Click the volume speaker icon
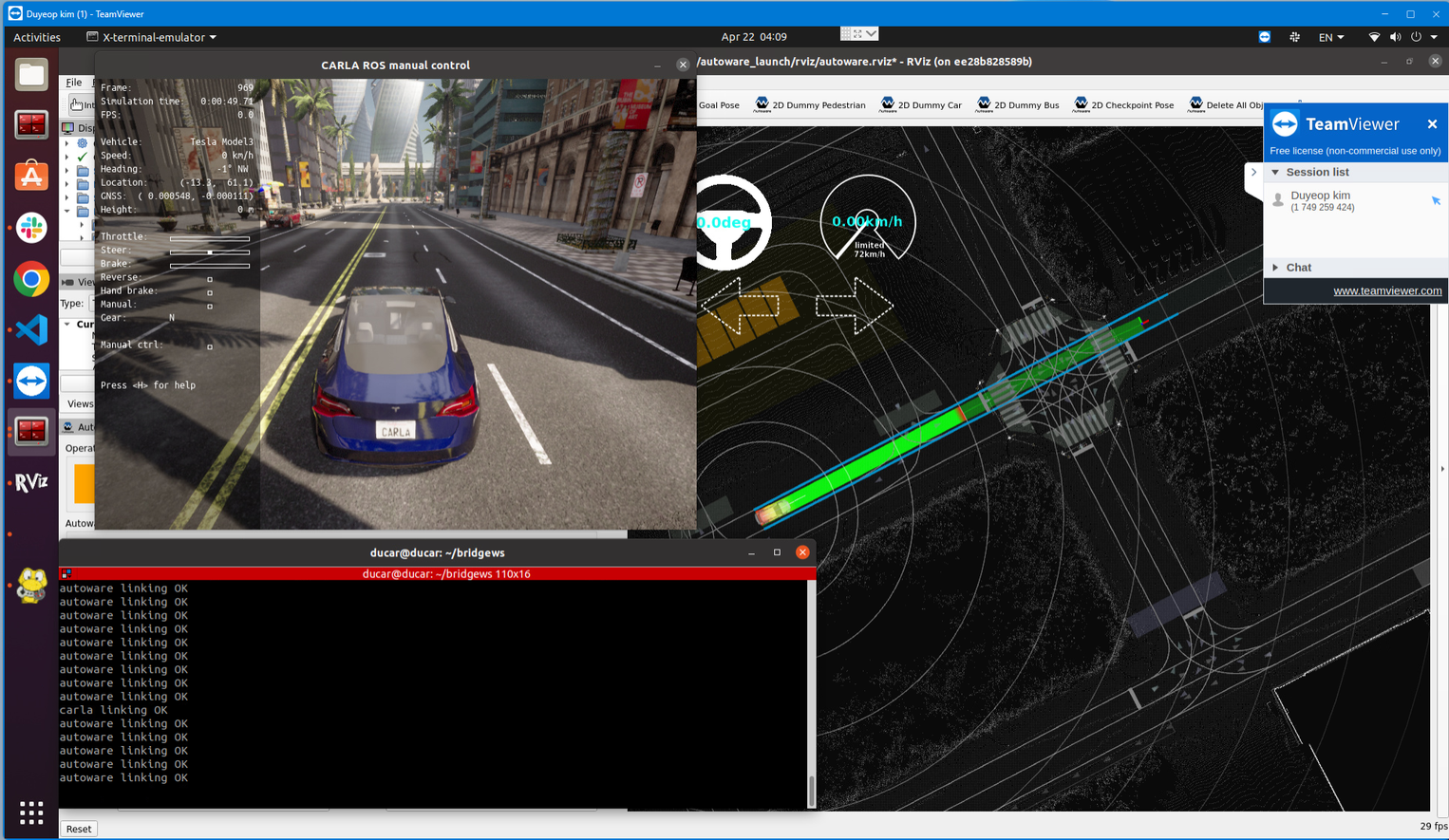The image size is (1449, 840). (1395, 37)
